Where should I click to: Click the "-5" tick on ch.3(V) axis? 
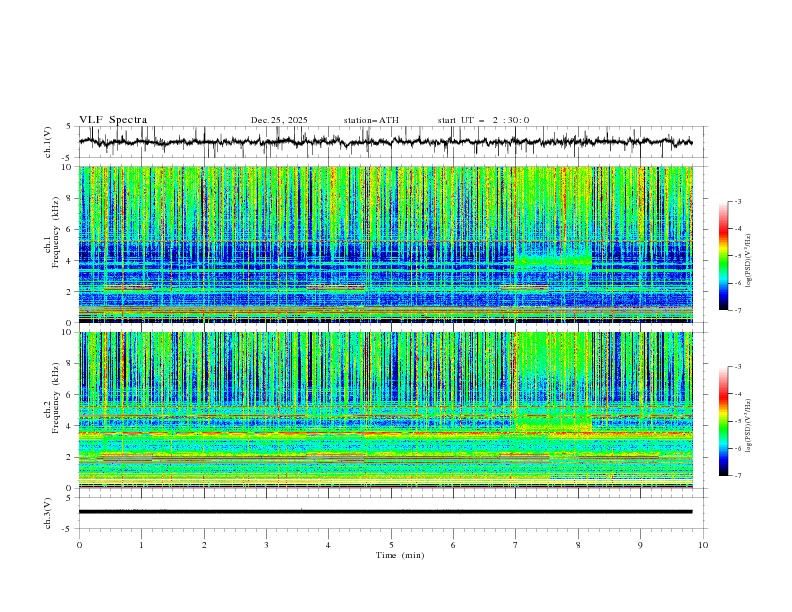click(68, 529)
